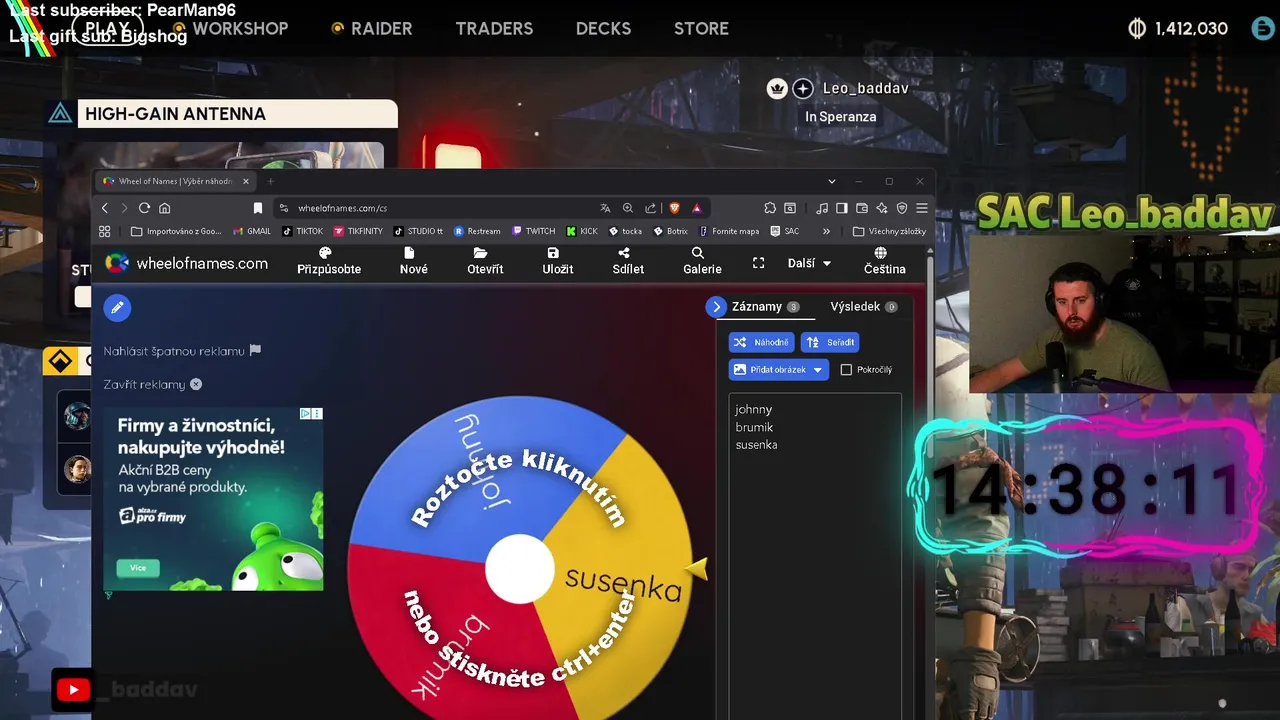
Task: Open tab search dropdown arrow
Action: point(832,181)
